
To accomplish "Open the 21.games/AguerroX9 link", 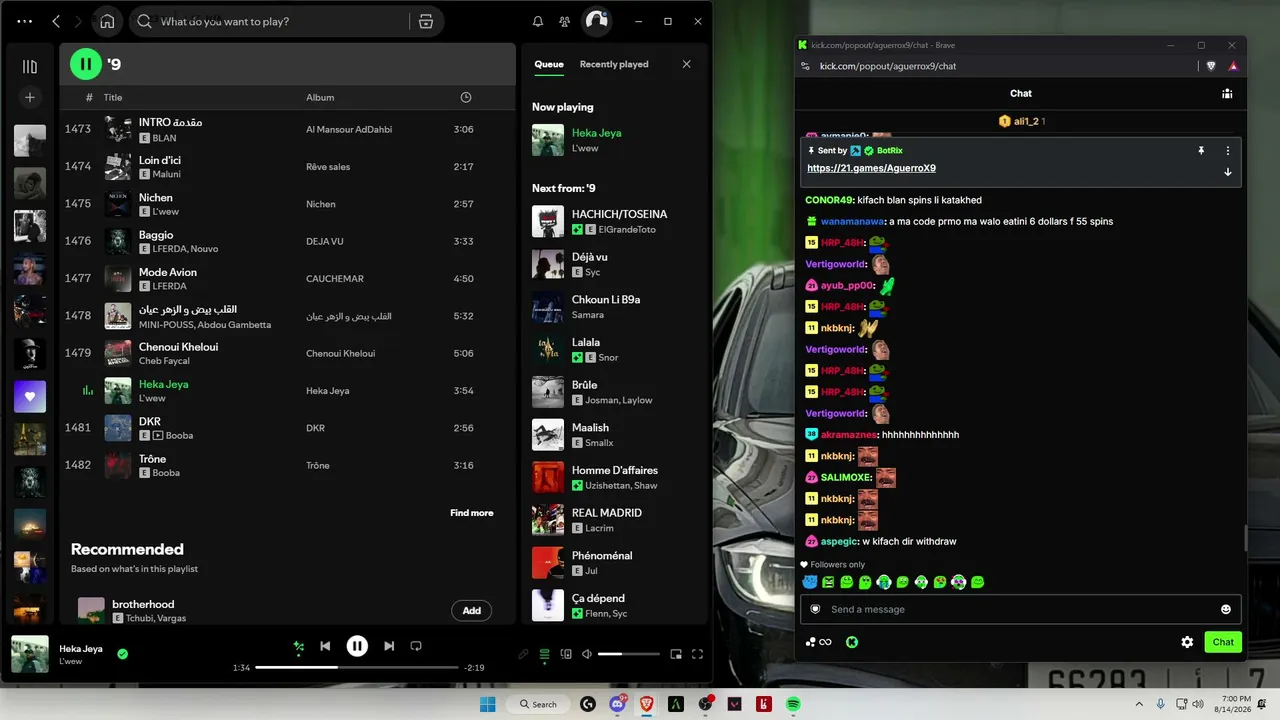I will 871,168.
